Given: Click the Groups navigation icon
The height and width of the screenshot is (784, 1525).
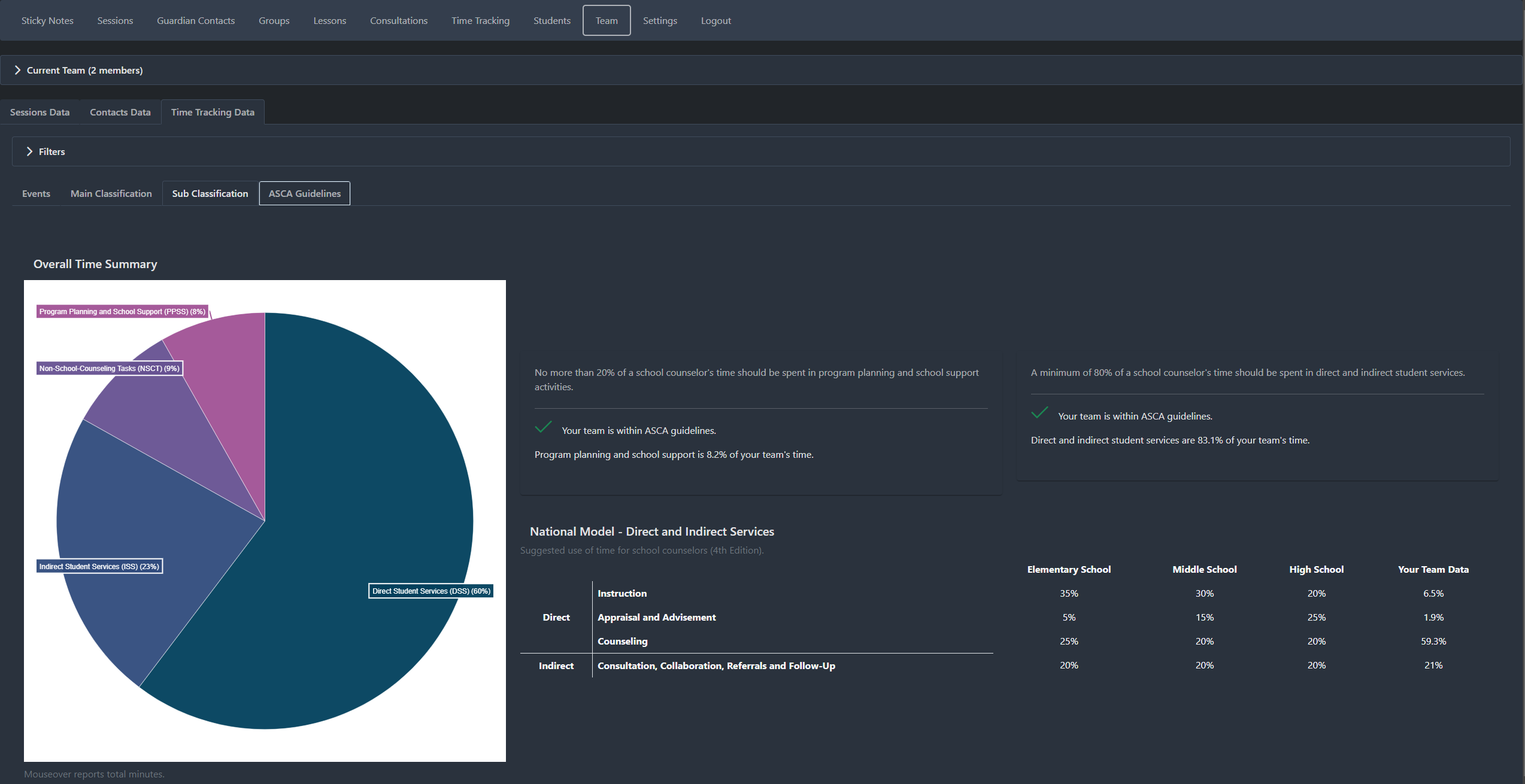Looking at the screenshot, I should click(x=273, y=20).
